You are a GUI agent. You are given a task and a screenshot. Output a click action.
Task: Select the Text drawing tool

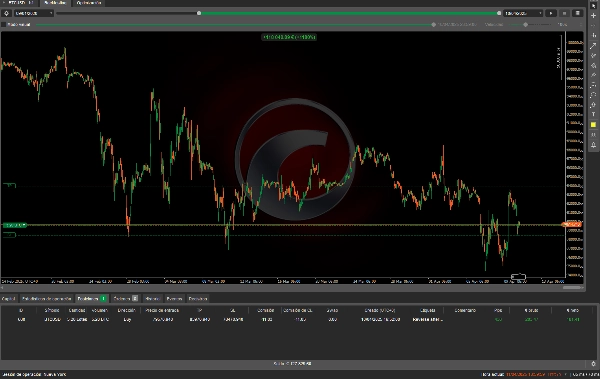tap(593, 114)
